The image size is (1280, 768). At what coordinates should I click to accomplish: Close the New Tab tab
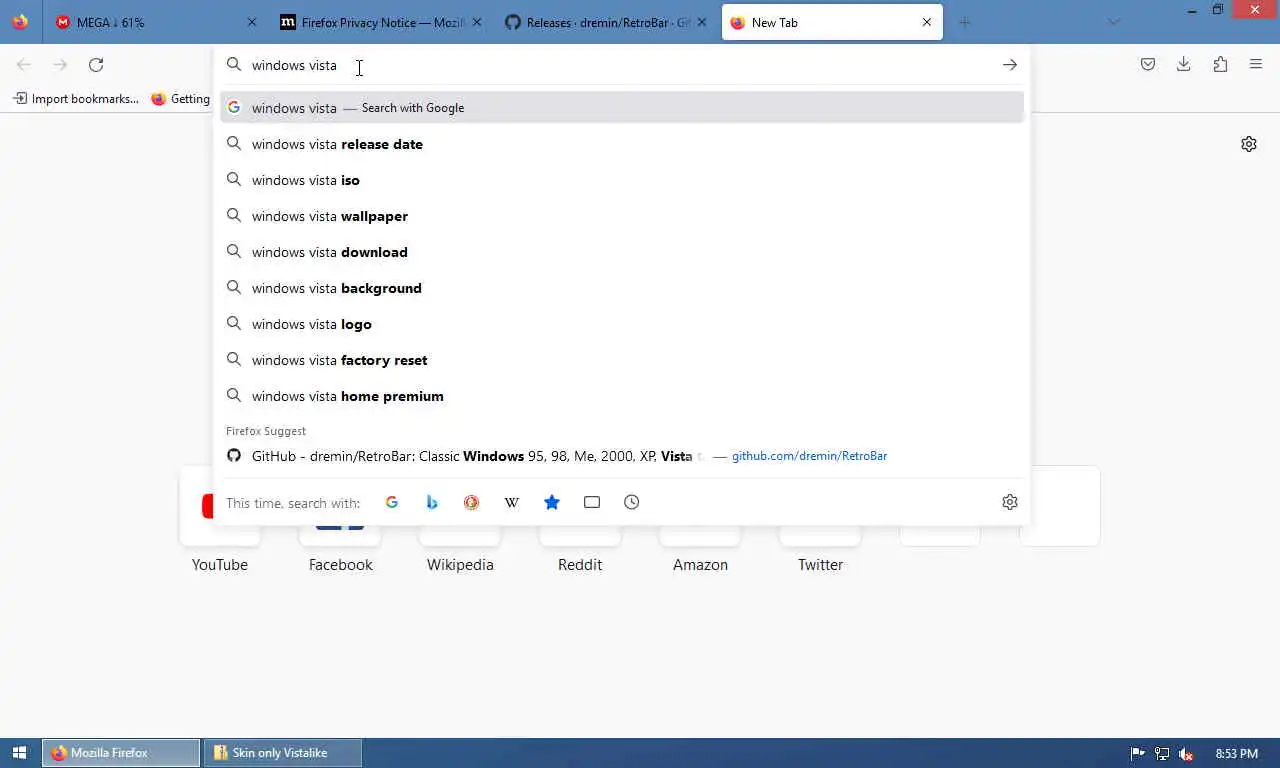tap(927, 22)
